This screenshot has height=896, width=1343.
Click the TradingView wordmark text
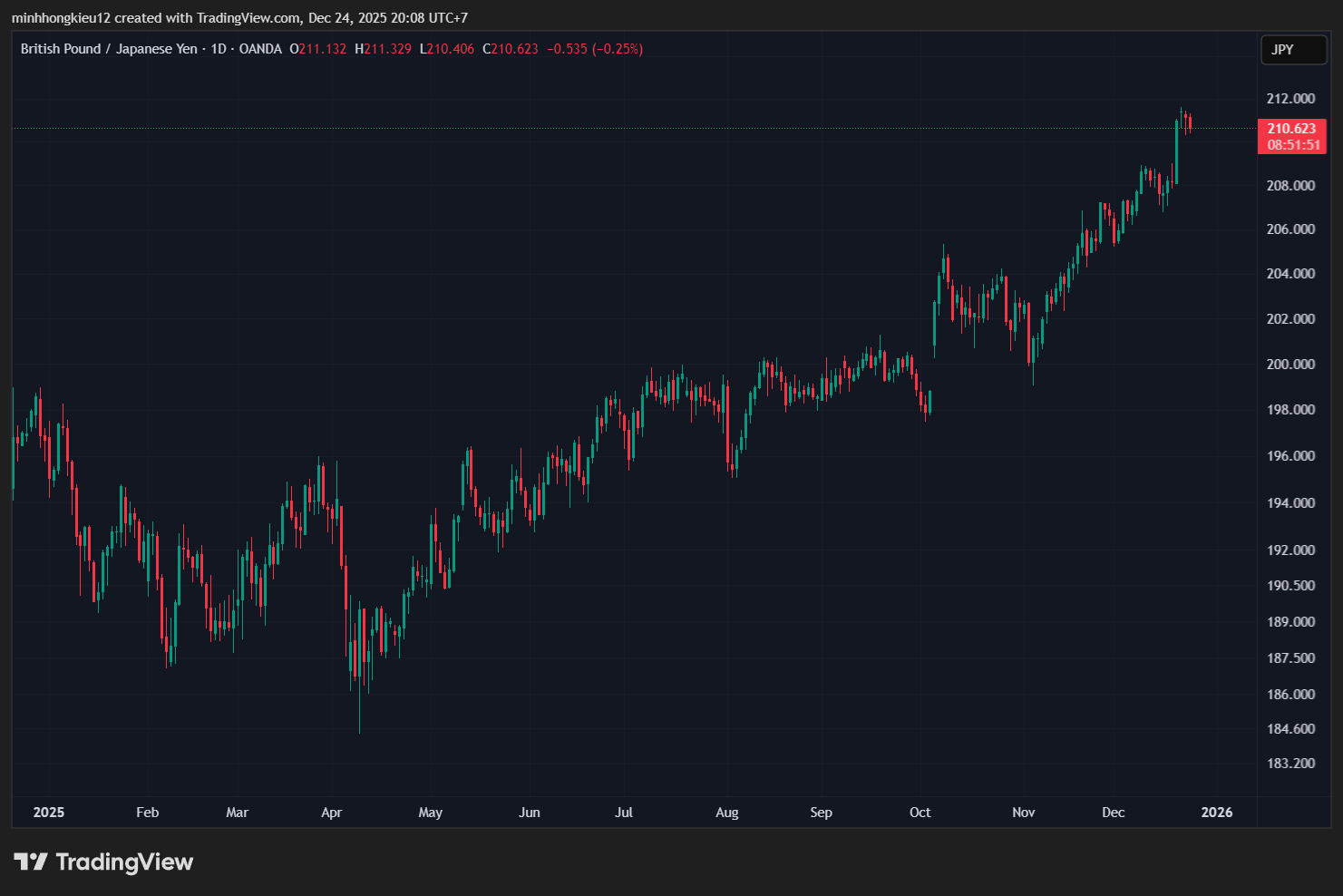coord(124,862)
